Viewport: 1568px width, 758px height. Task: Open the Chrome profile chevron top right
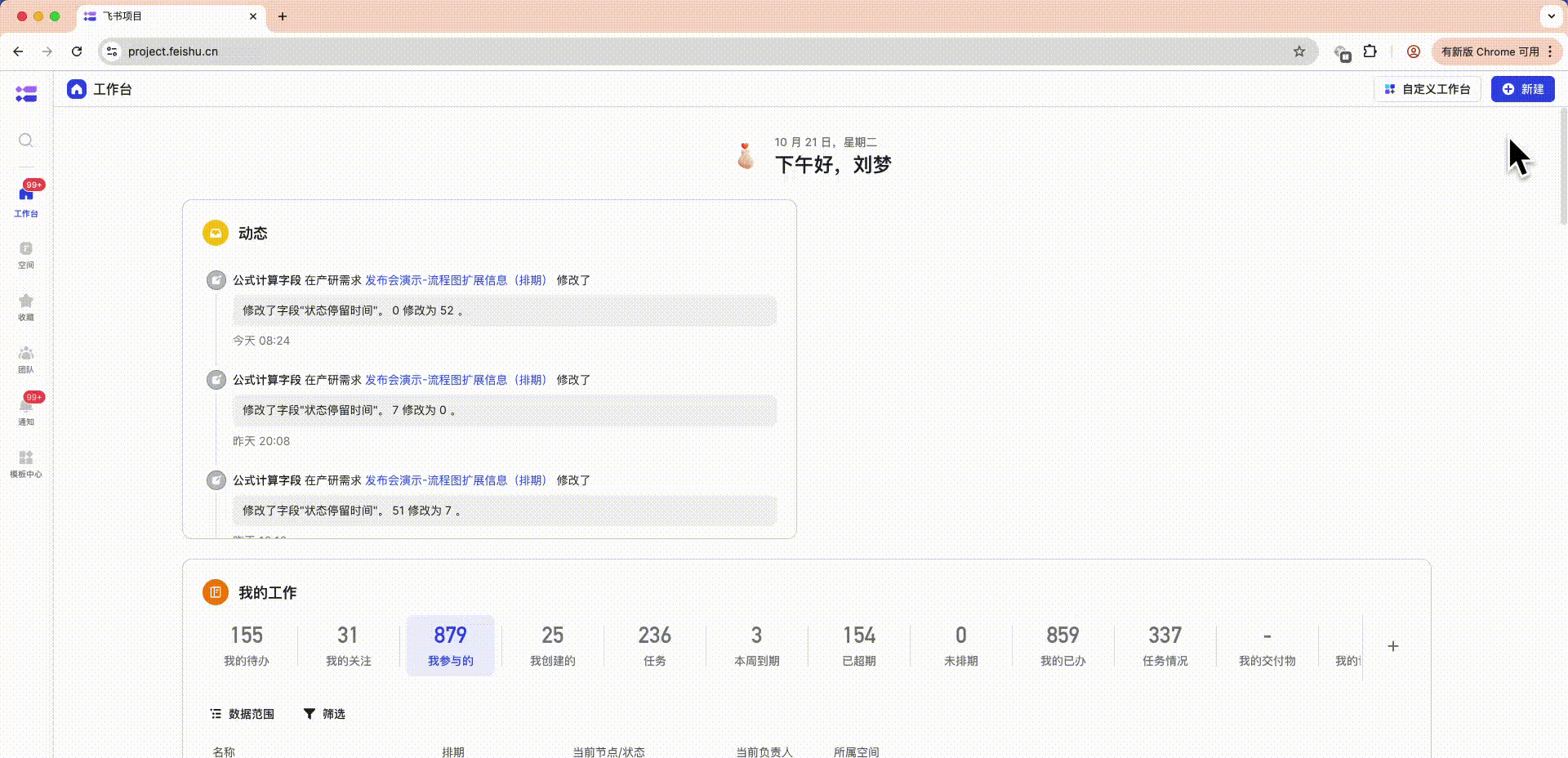[x=1551, y=16]
